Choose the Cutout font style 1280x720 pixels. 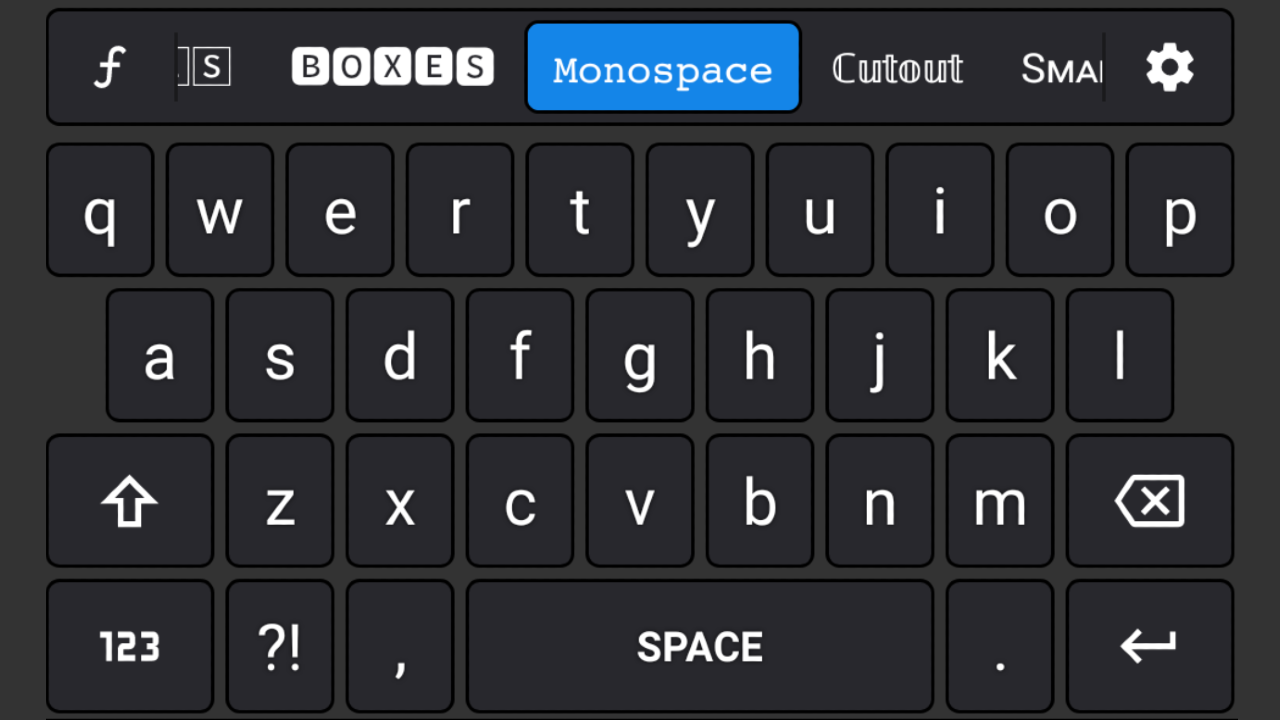pos(897,68)
